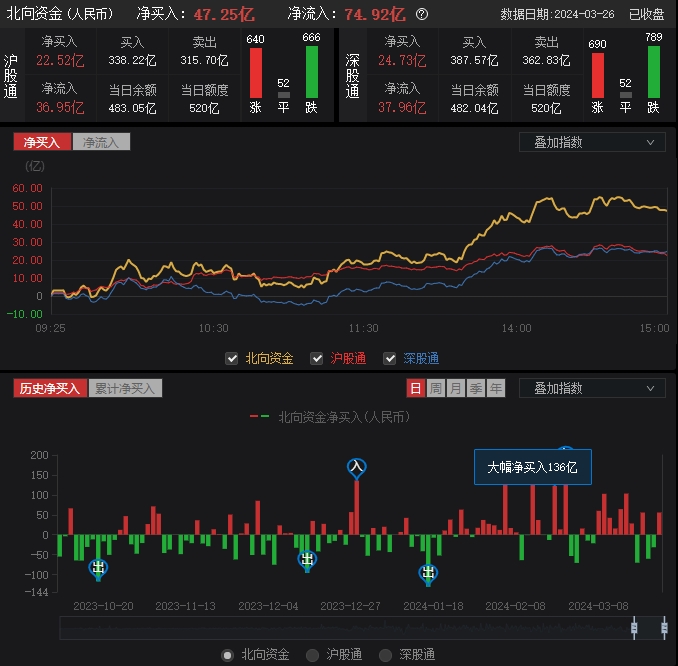678x666 pixels.
Task: Select the 月 period button
Action: coord(456,388)
